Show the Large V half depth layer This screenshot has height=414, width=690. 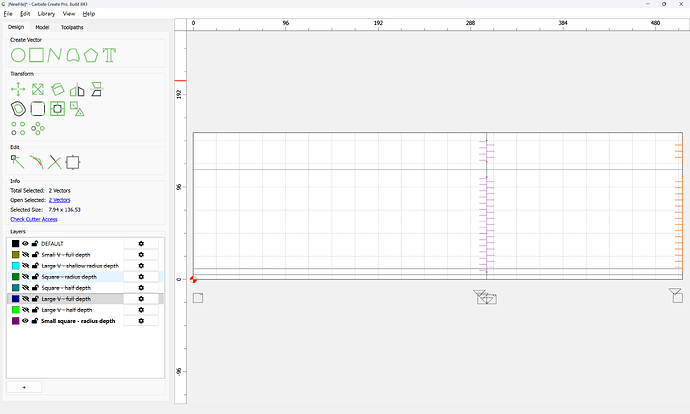26,310
